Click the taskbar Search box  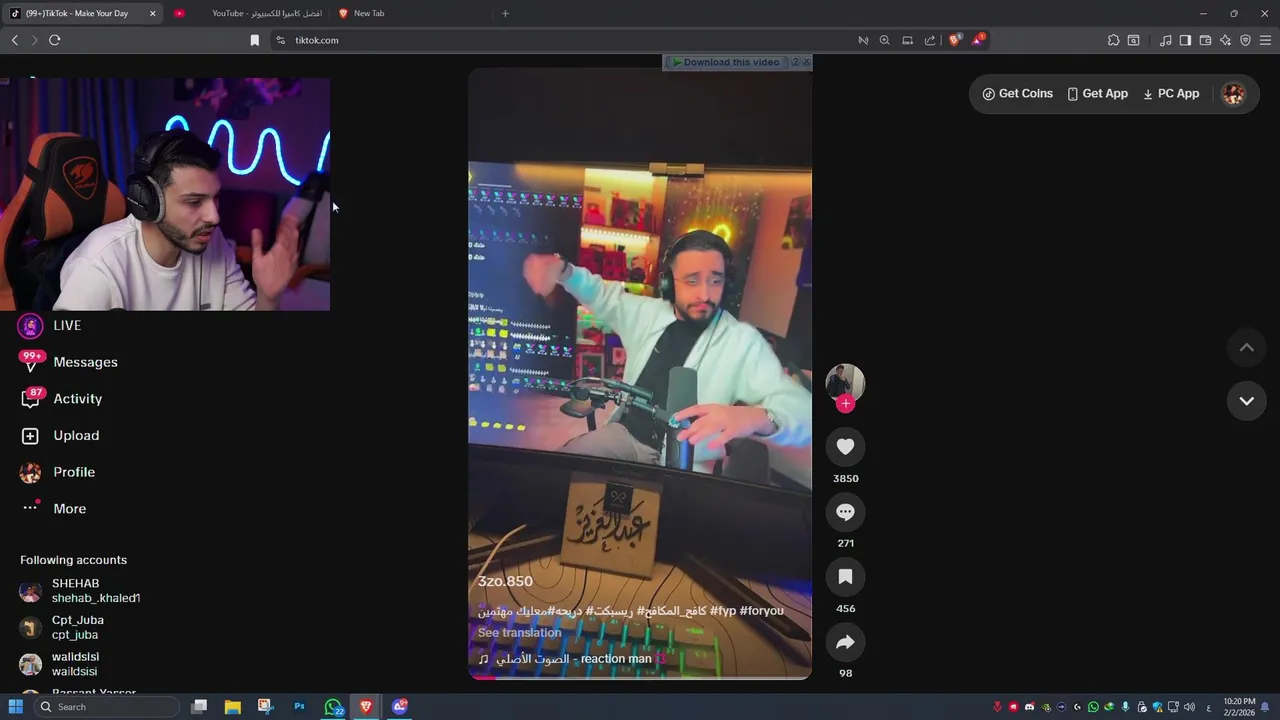(x=106, y=707)
